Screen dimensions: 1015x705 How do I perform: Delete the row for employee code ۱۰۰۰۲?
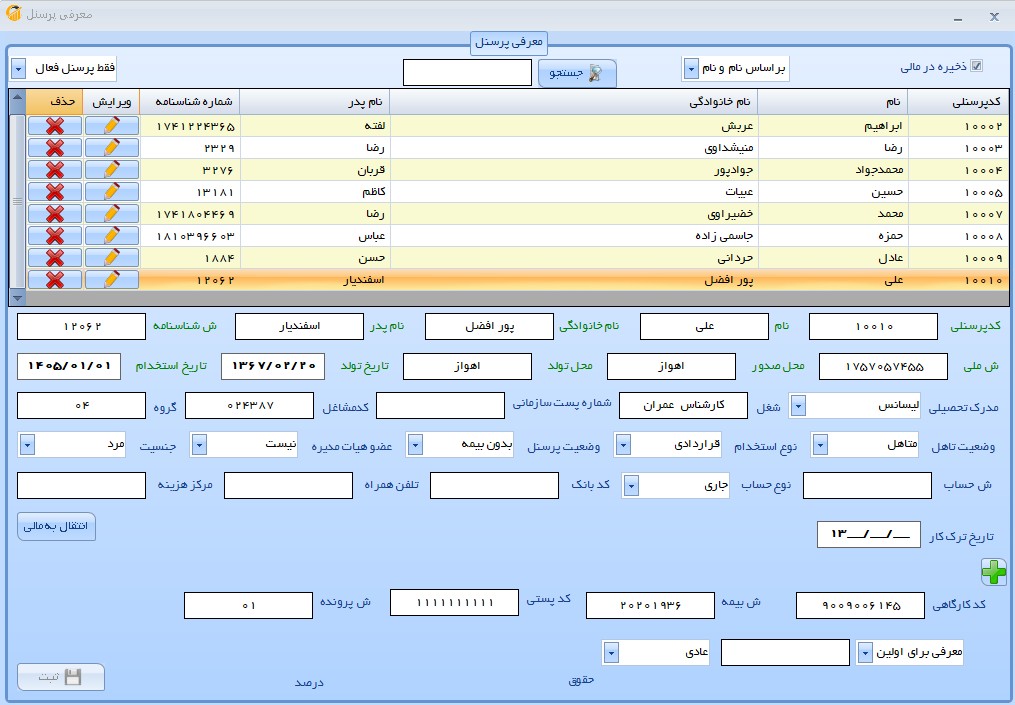(55, 126)
